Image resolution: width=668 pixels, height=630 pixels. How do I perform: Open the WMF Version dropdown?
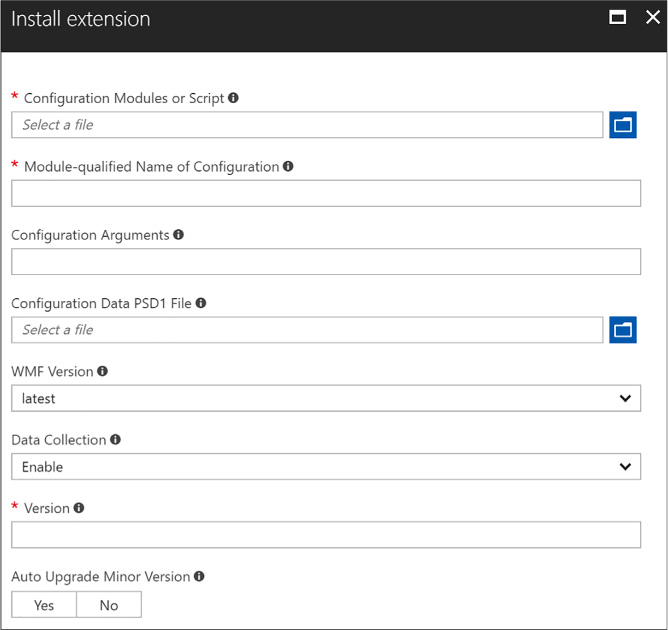click(326, 398)
